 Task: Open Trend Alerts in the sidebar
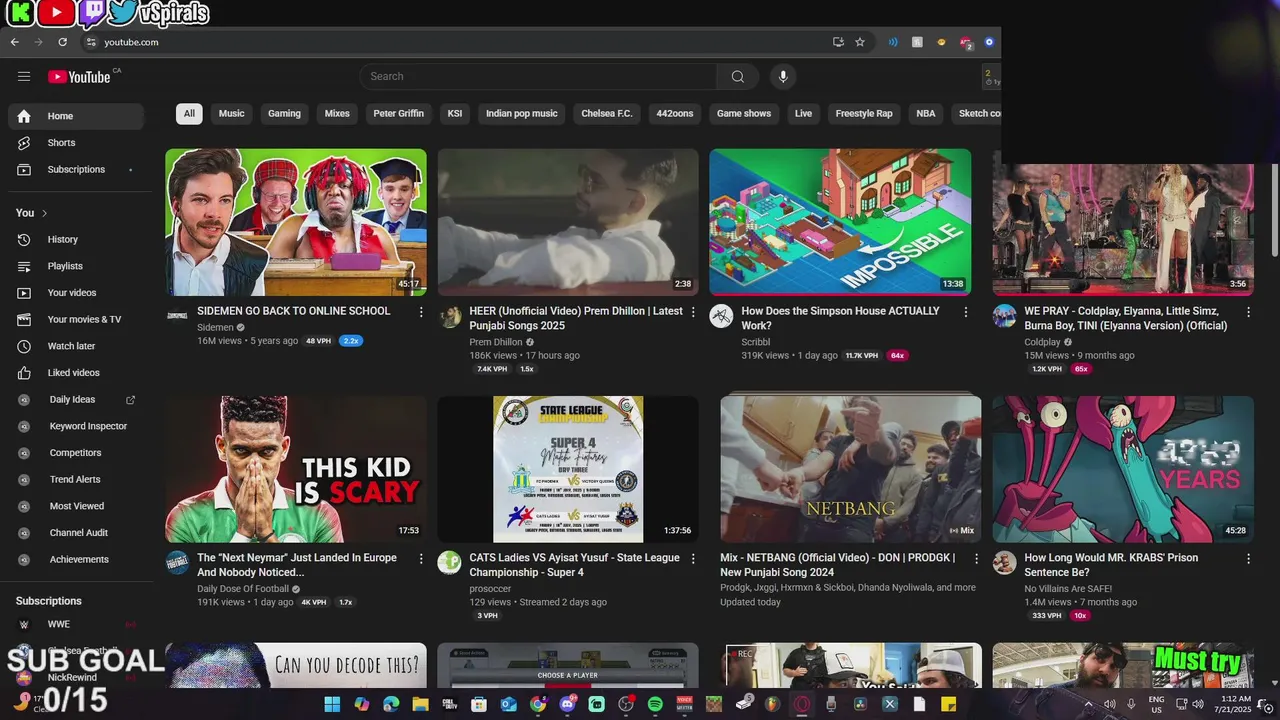(x=76, y=480)
